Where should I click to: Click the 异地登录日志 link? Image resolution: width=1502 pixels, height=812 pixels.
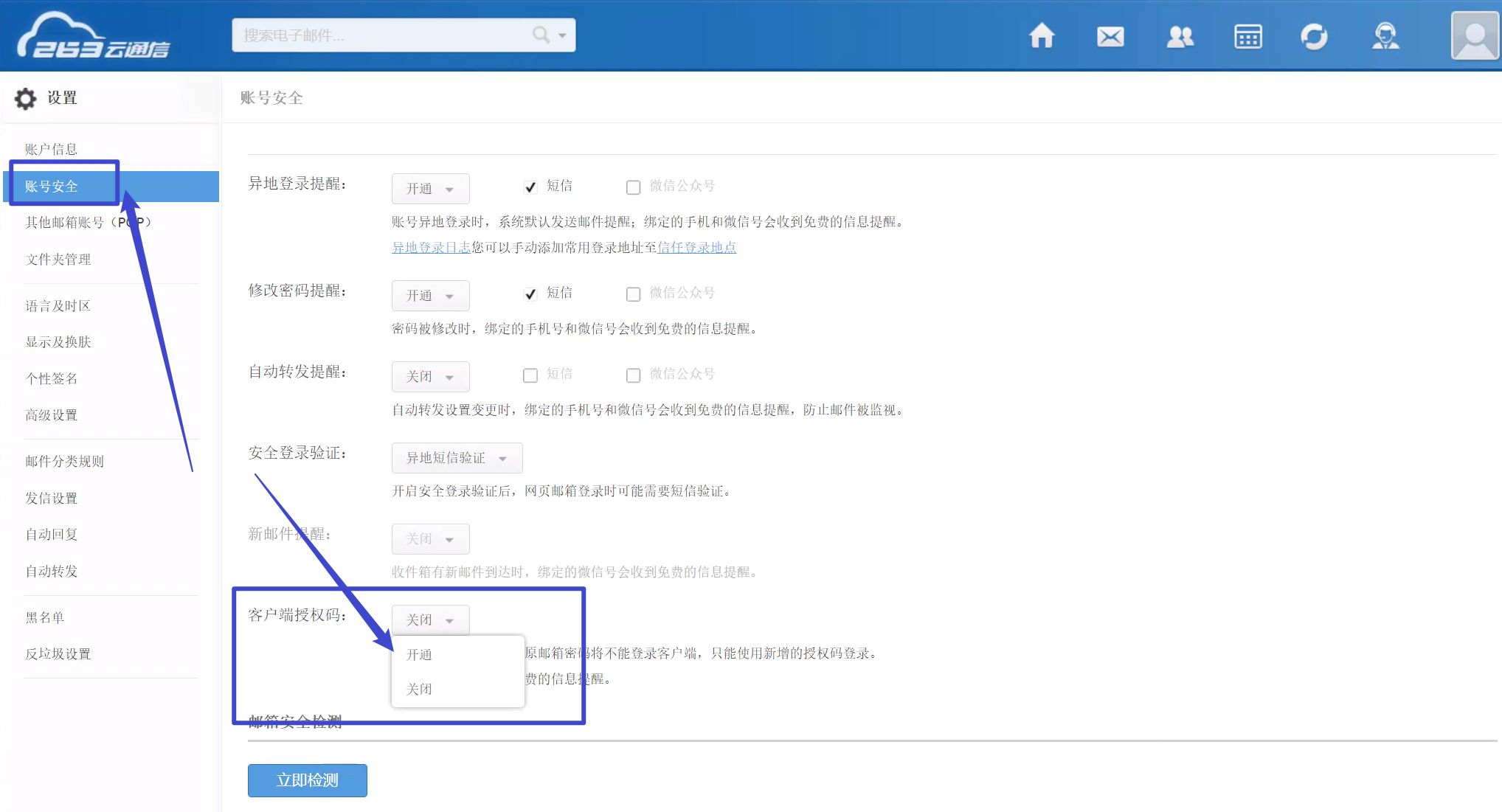pos(431,248)
